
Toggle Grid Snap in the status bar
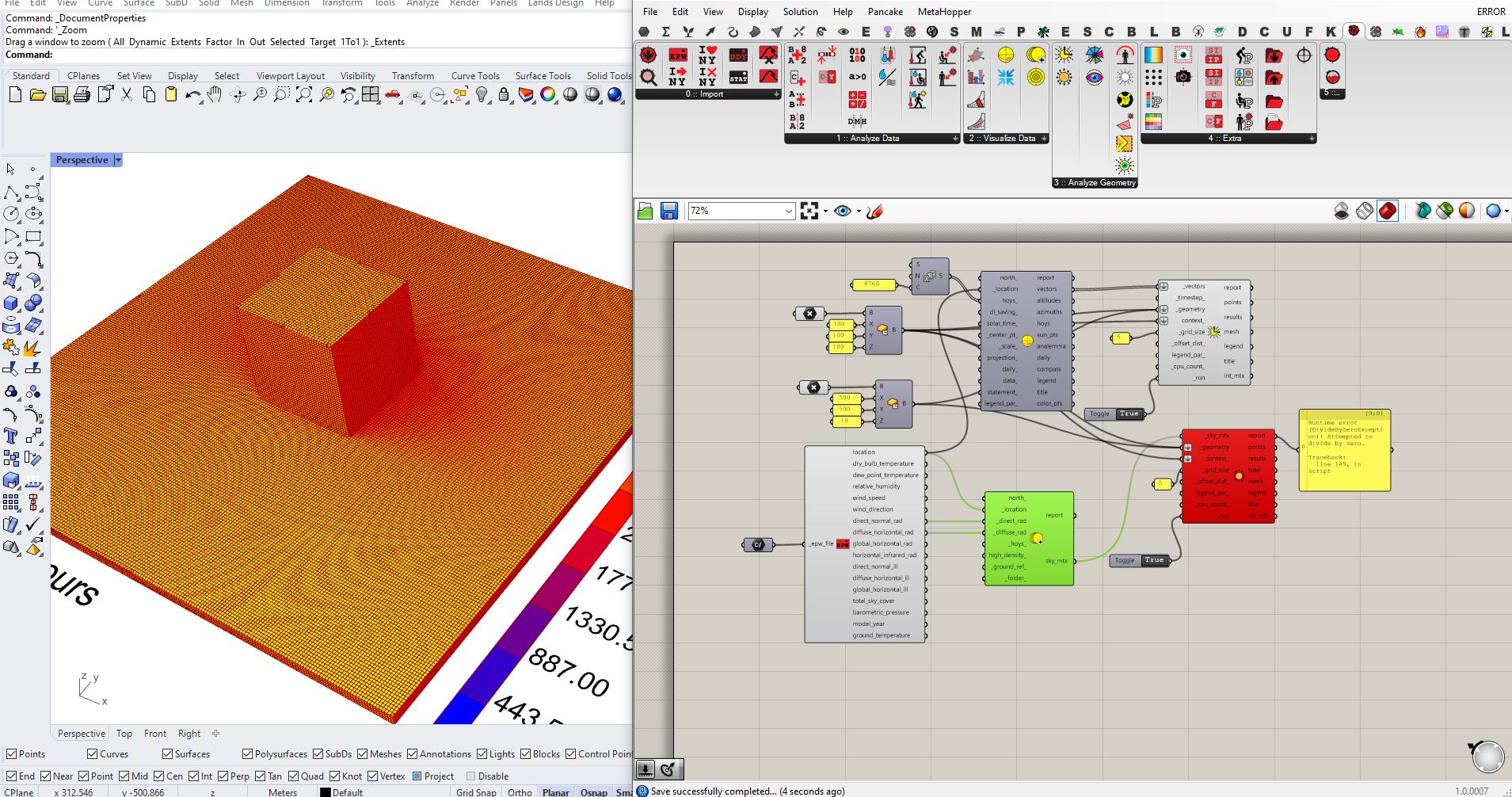coord(475,791)
